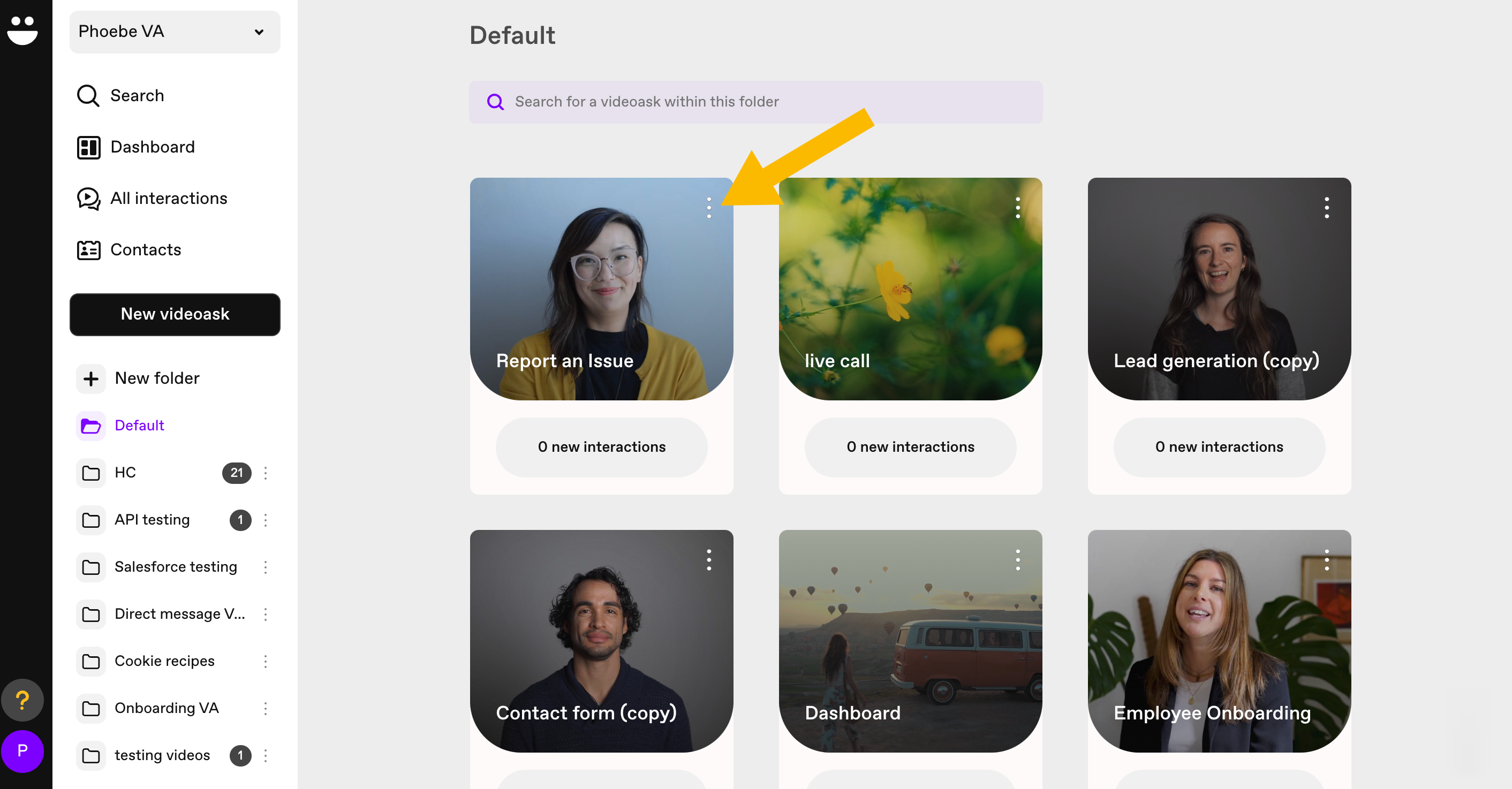The width and height of the screenshot is (1512, 789).
Task: Select the Default folder
Action: [x=139, y=426]
